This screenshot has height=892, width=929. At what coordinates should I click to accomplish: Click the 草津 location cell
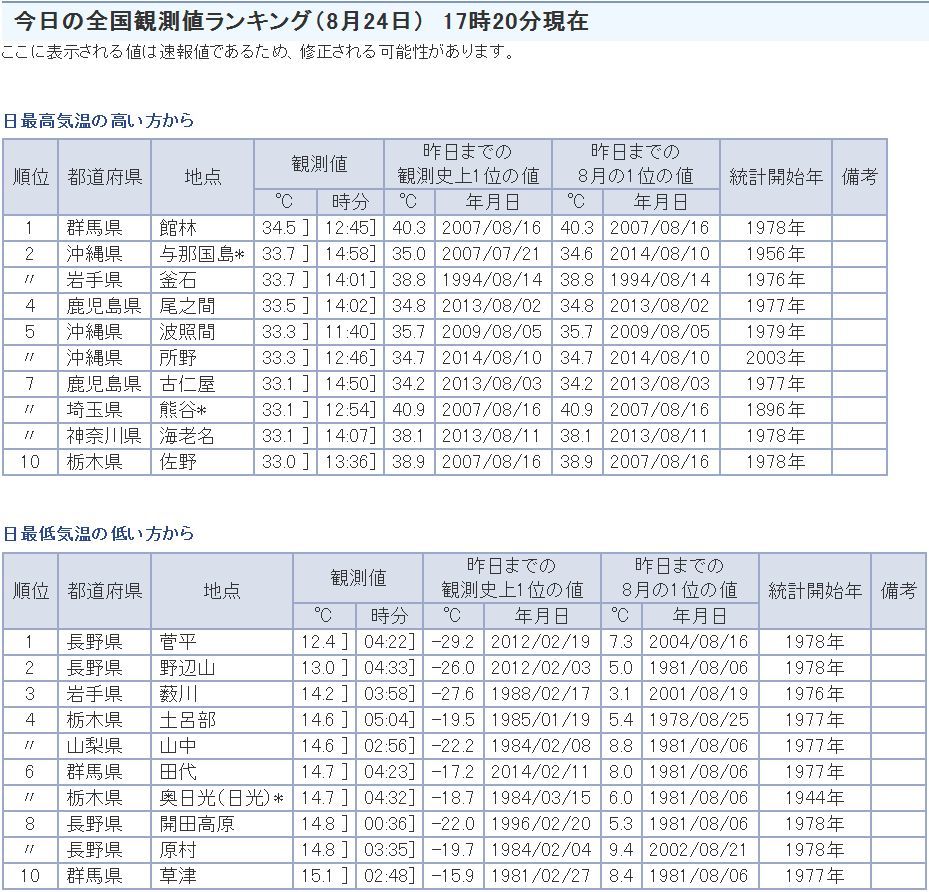178,876
